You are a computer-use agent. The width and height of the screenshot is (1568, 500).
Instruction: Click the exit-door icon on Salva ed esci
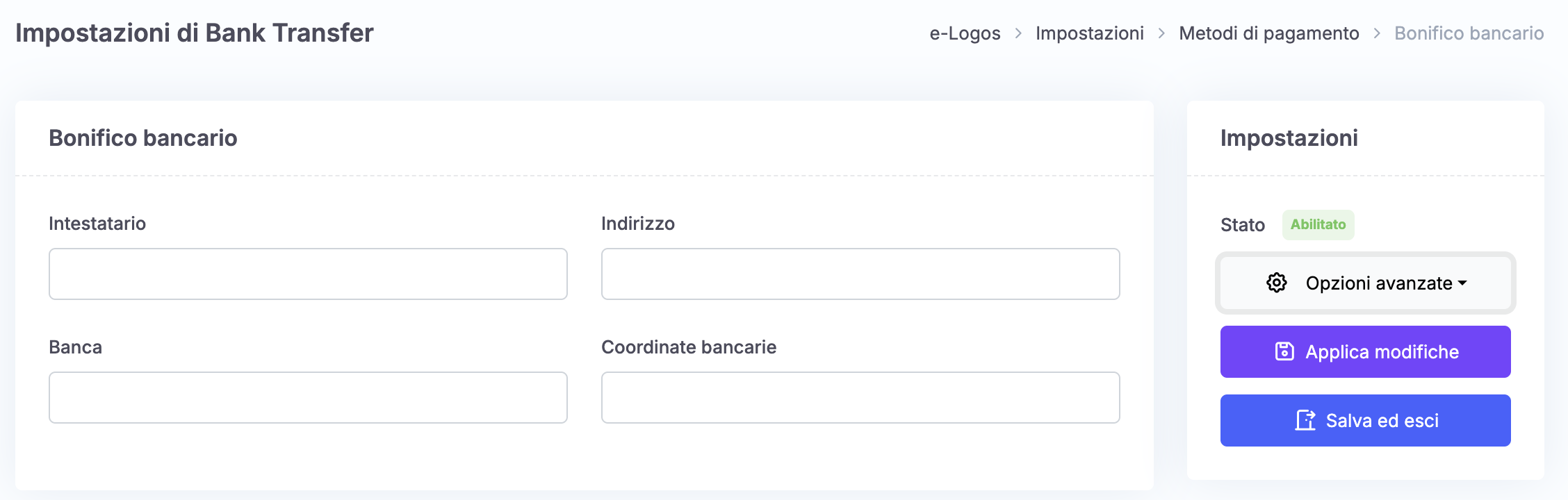pyautogui.click(x=1305, y=420)
